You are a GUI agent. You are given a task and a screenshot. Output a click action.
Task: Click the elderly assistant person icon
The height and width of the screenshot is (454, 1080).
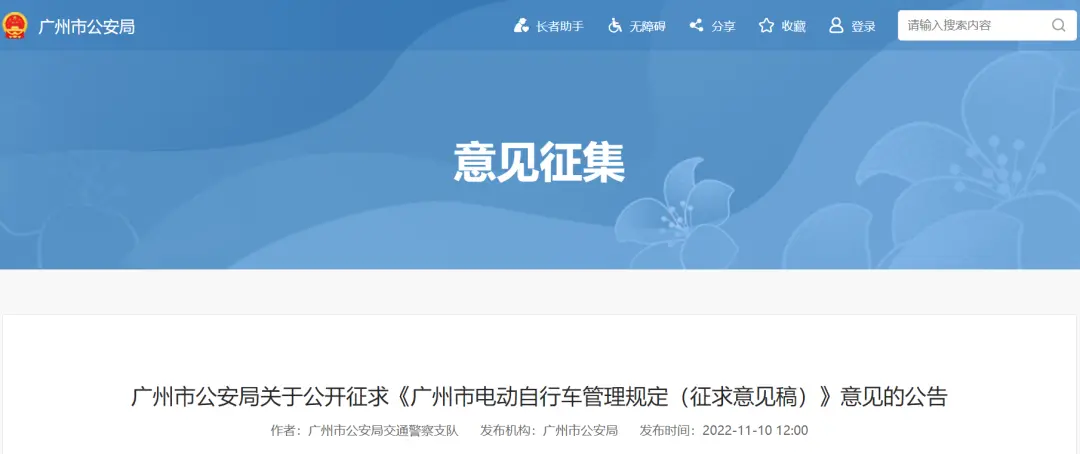click(x=521, y=26)
